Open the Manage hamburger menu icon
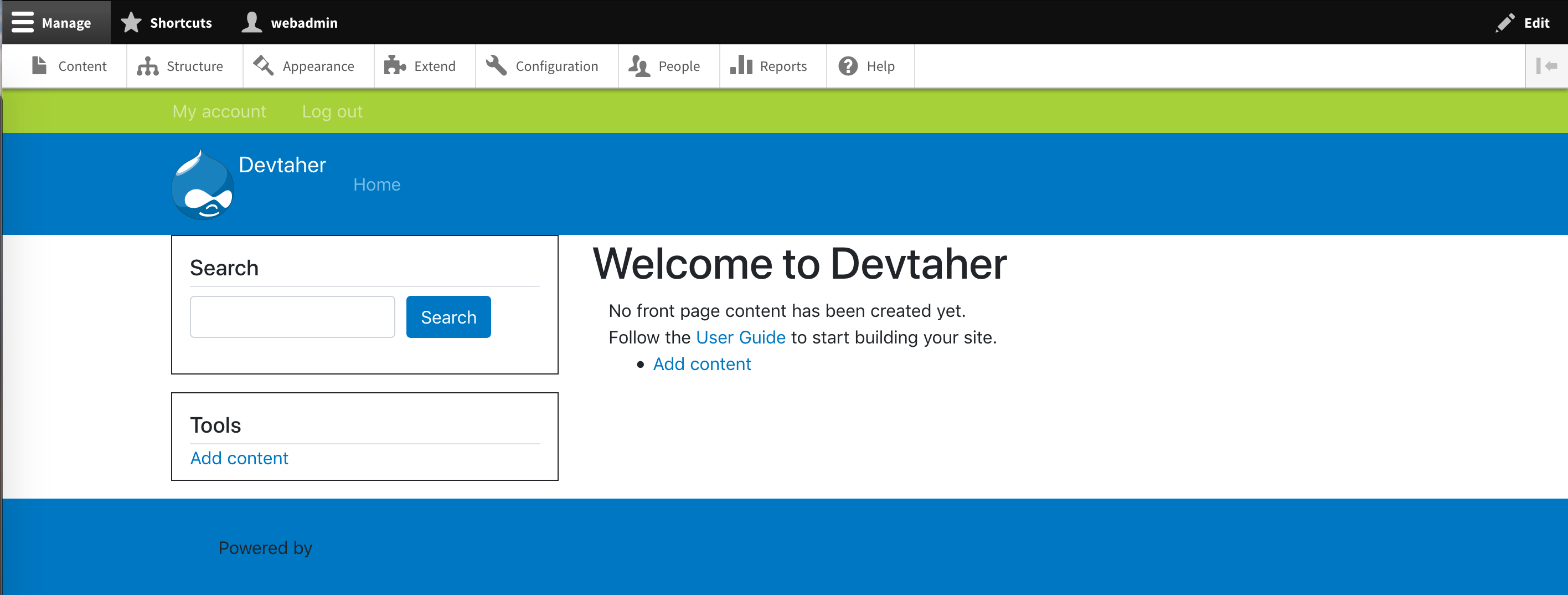The width and height of the screenshot is (1568, 595). 23,22
